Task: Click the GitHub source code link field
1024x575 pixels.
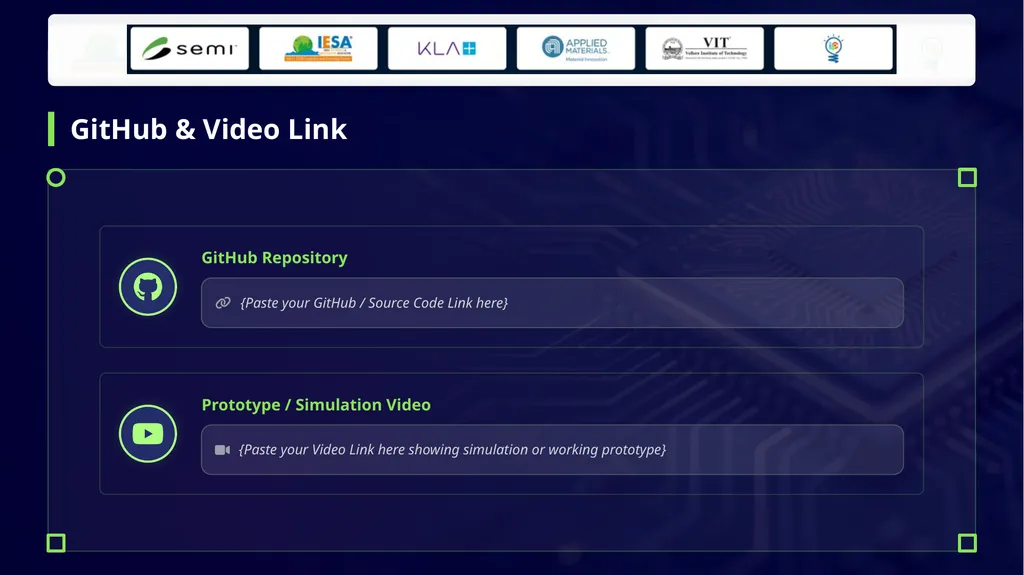Action: 552,303
